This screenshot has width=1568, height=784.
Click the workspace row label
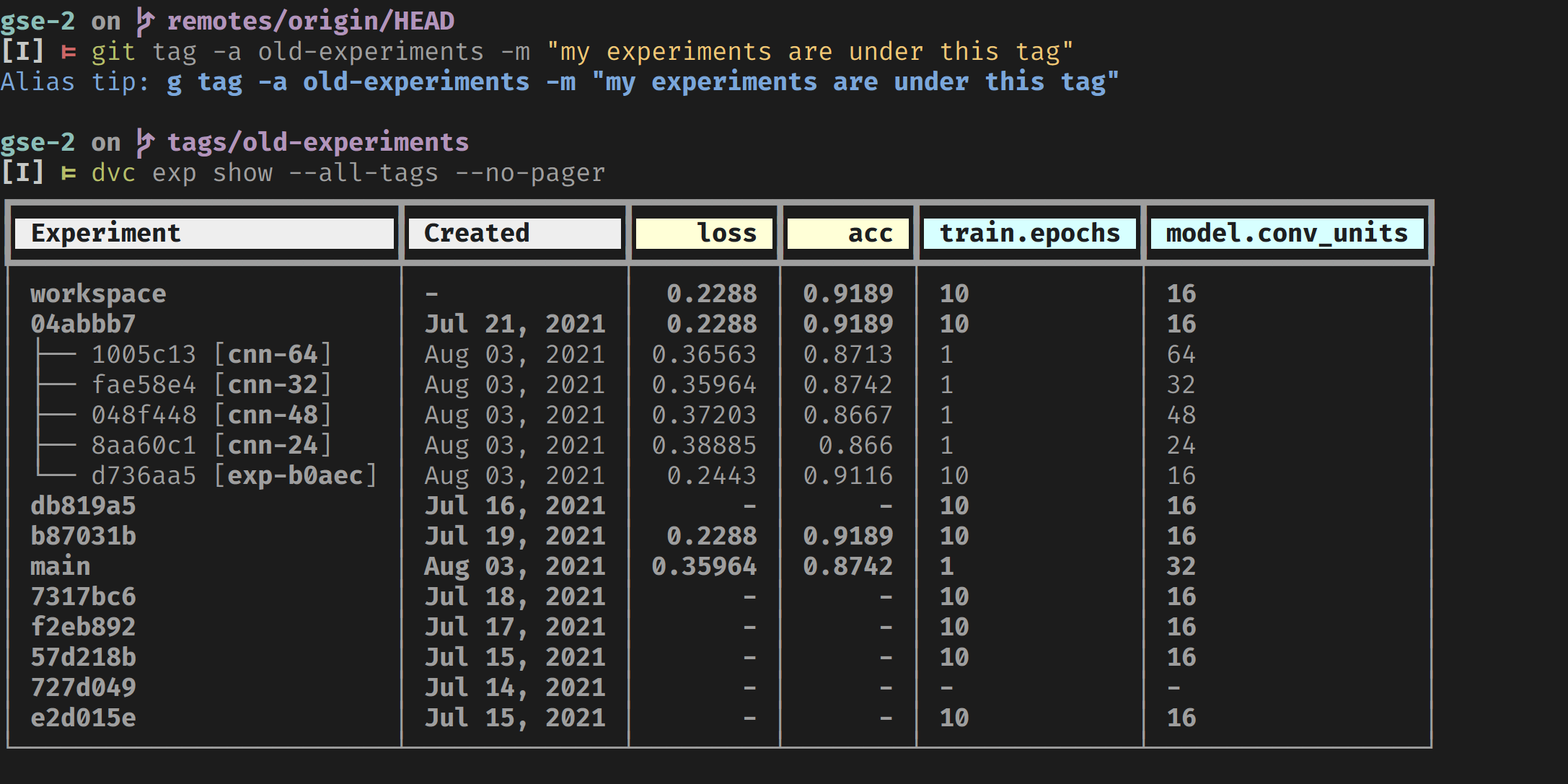[x=98, y=294]
